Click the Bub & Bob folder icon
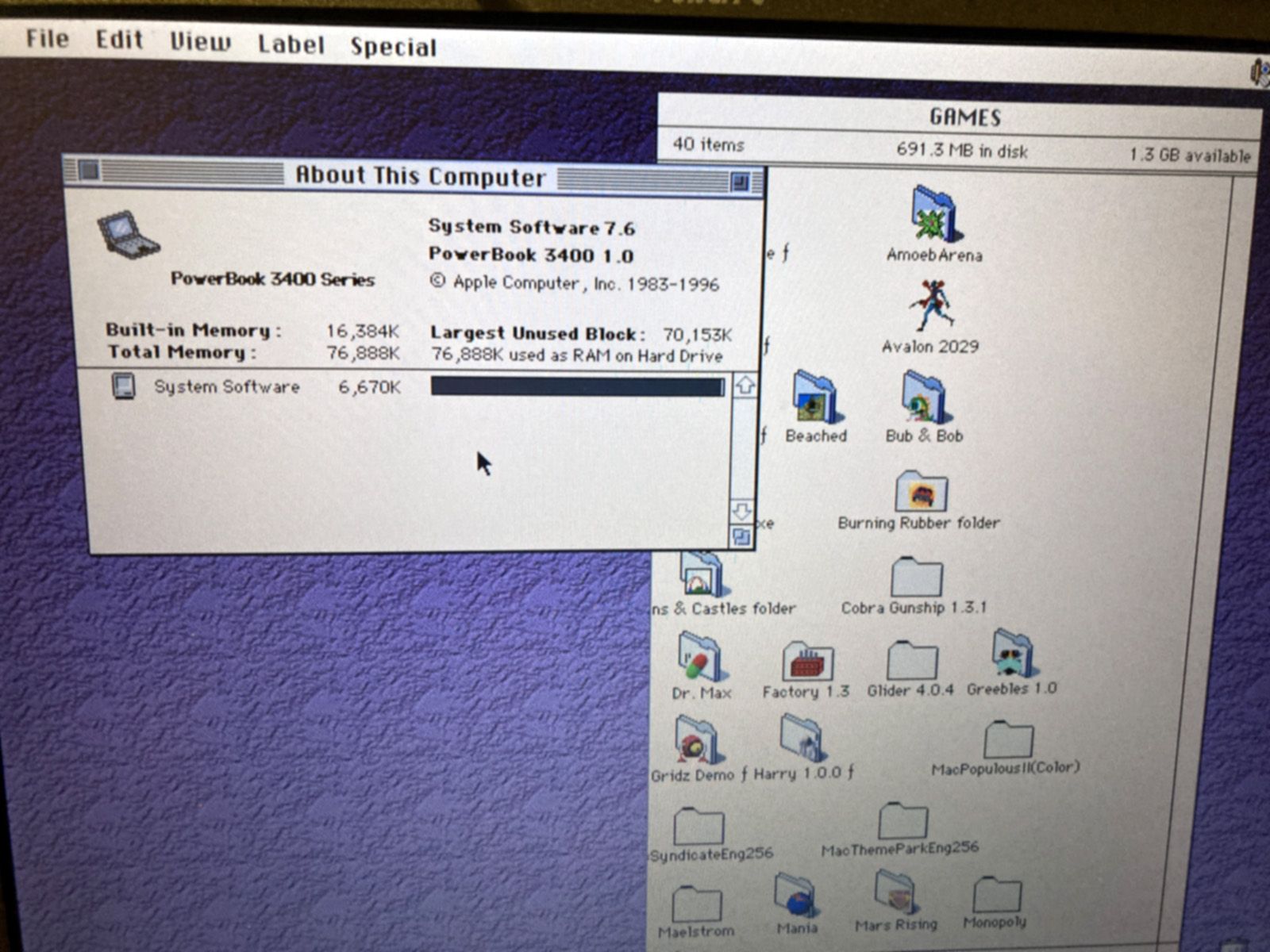 (924, 397)
